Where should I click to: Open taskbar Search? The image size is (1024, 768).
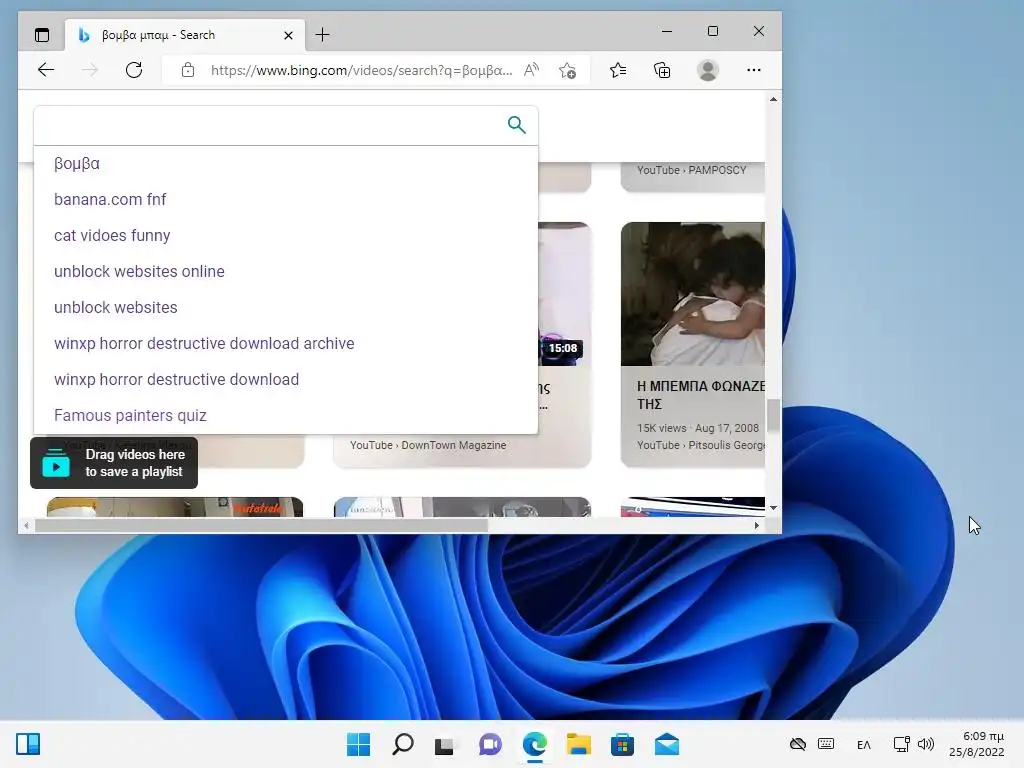pos(402,744)
